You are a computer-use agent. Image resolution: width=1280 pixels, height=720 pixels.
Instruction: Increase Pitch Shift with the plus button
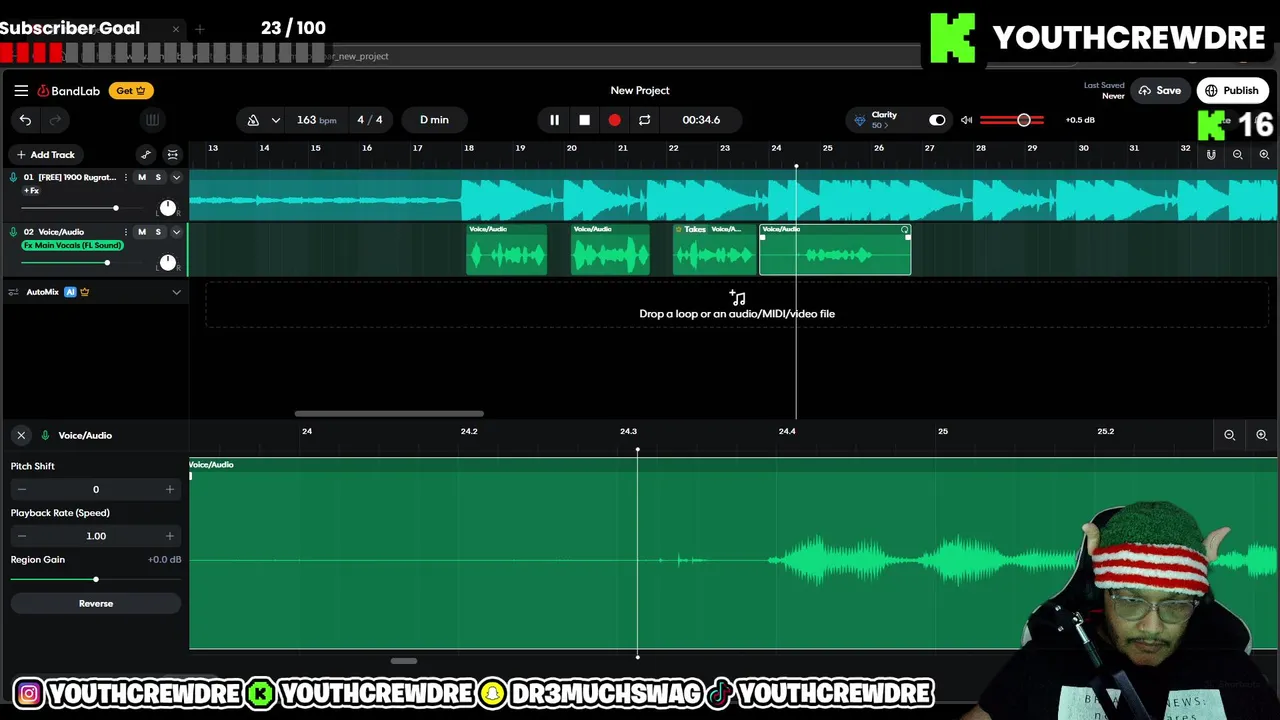coord(169,490)
